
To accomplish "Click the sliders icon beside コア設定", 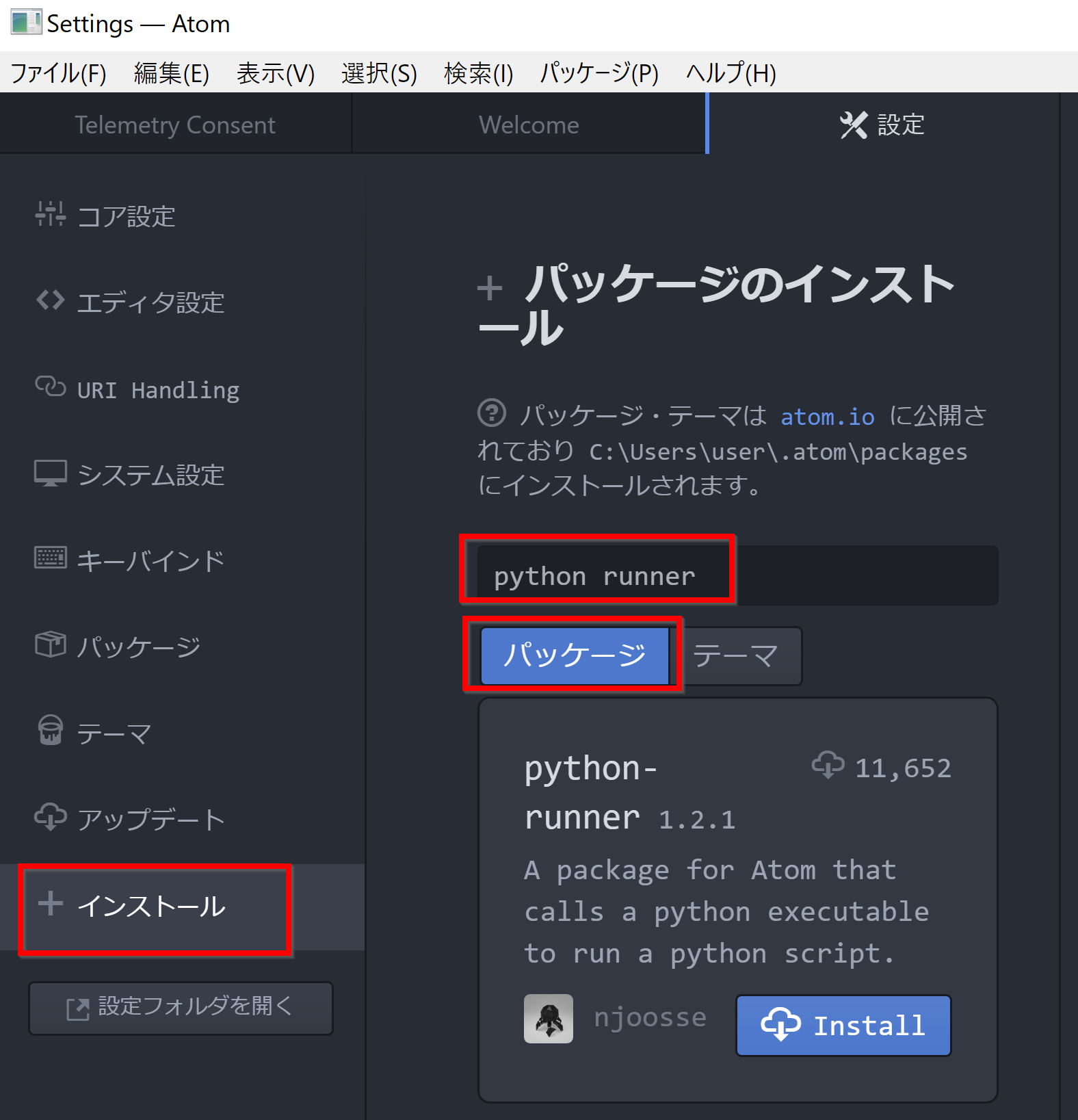I will pyautogui.click(x=51, y=214).
